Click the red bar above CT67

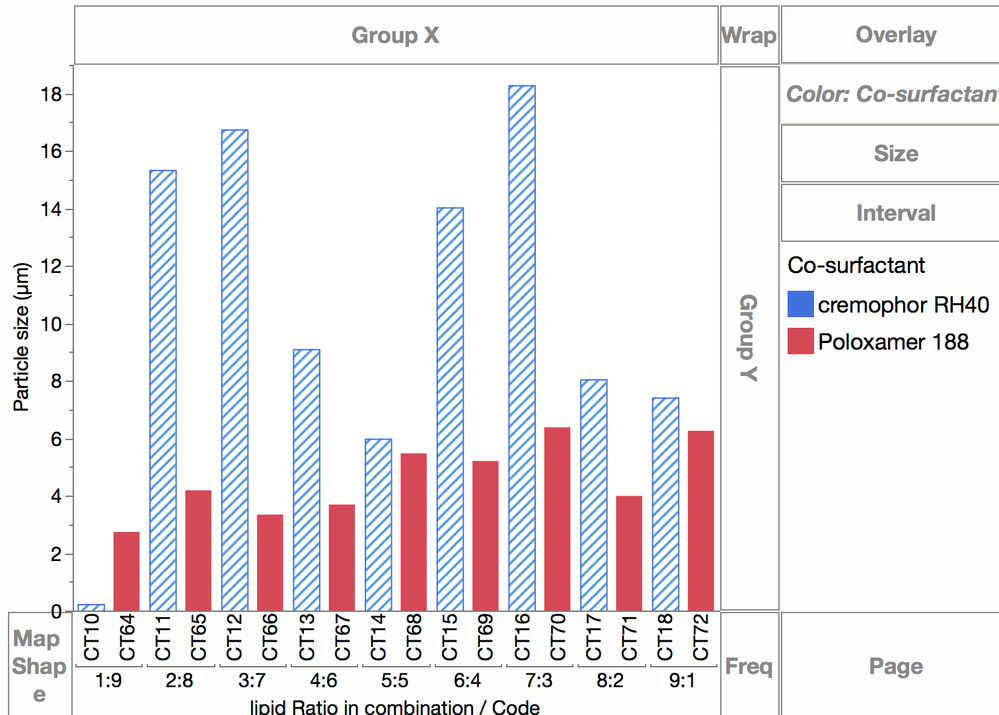point(342,558)
